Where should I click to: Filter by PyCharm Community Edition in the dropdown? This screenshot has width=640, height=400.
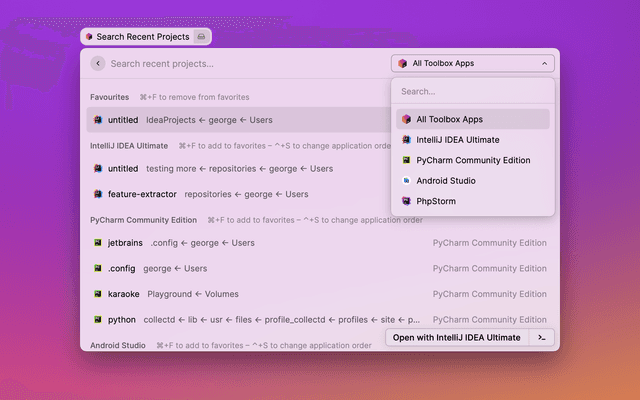[x=472, y=160]
